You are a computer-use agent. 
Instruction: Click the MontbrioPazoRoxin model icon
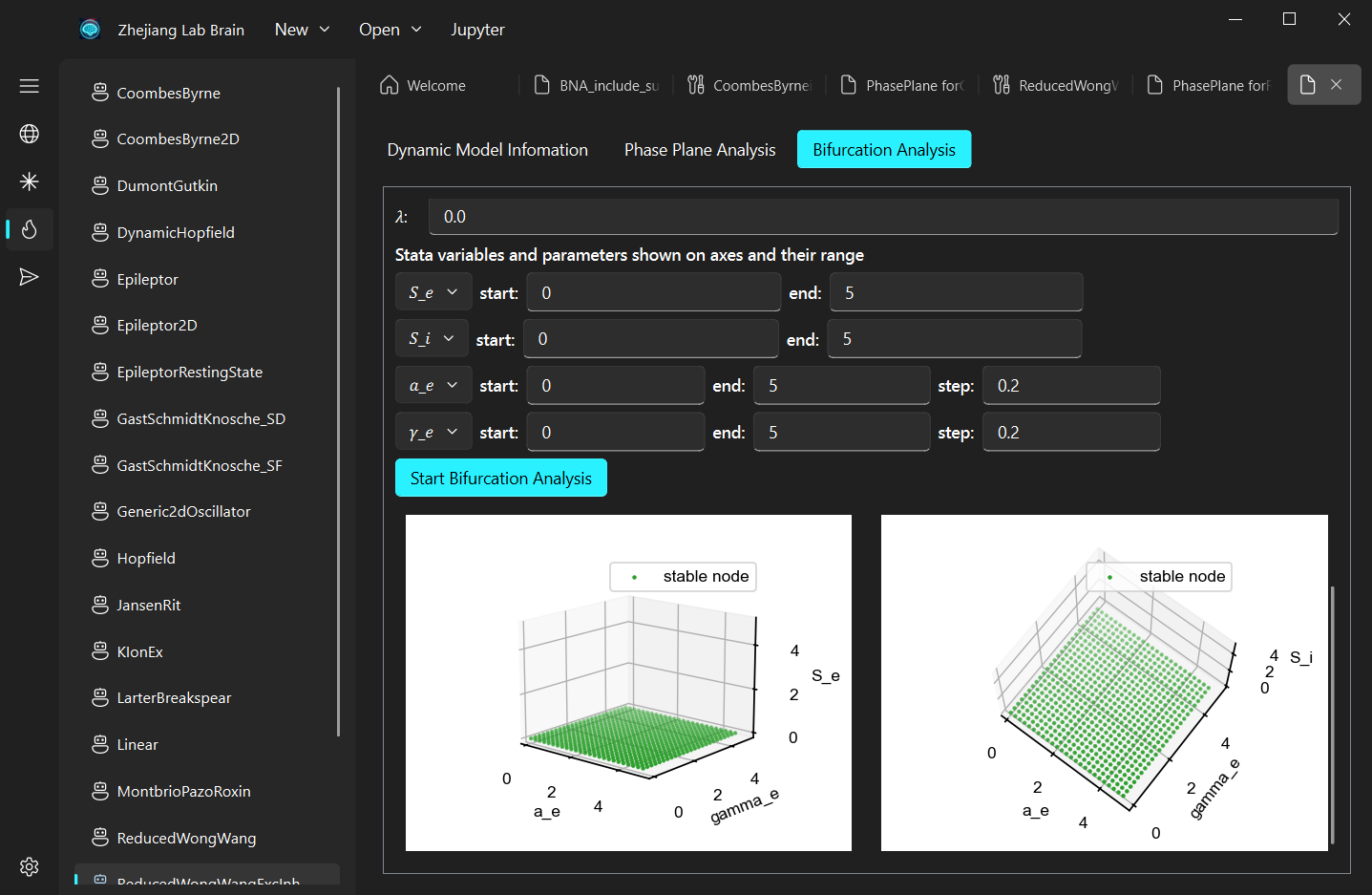[x=100, y=791]
